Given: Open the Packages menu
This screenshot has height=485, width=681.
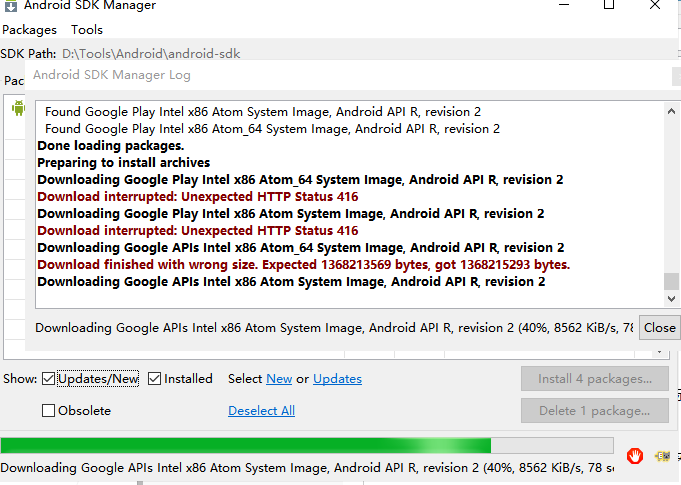Looking at the screenshot, I should pos(30,30).
